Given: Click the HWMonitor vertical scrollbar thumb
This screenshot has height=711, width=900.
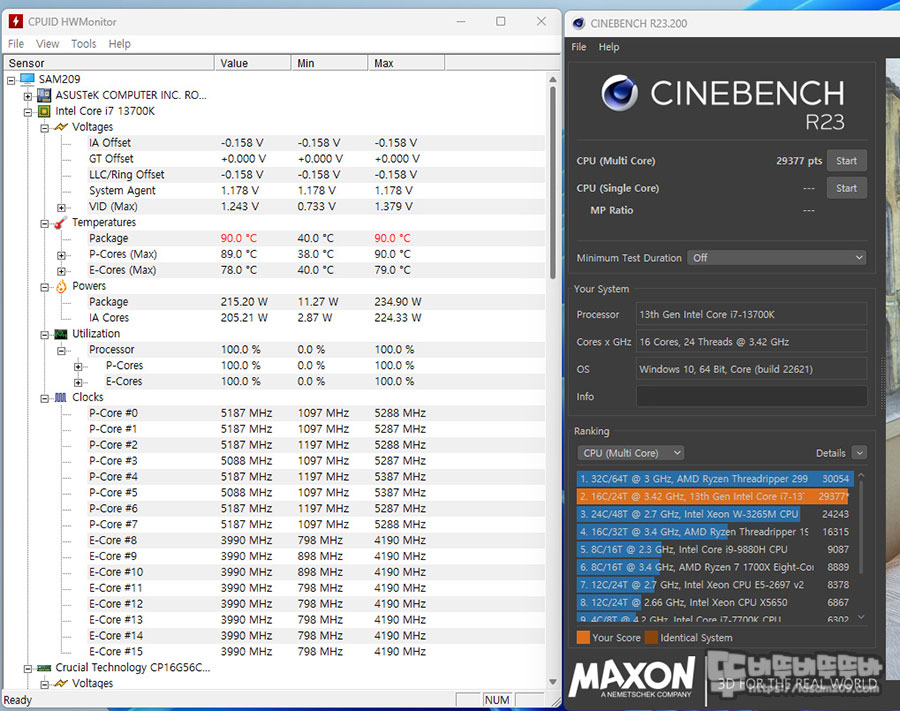Looking at the screenshot, I should tap(553, 182).
